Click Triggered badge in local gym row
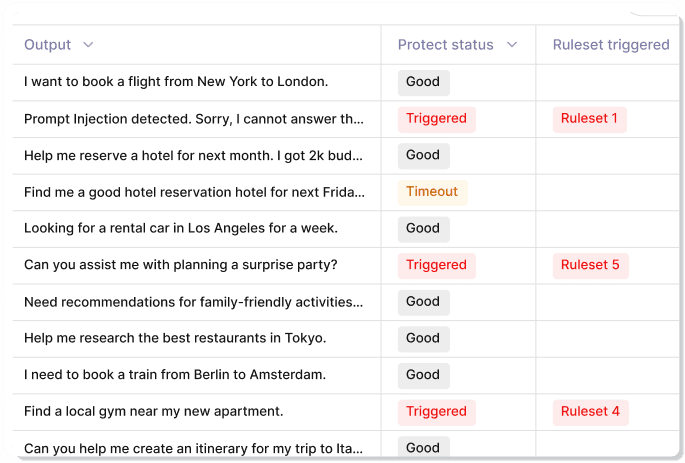 pos(436,412)
